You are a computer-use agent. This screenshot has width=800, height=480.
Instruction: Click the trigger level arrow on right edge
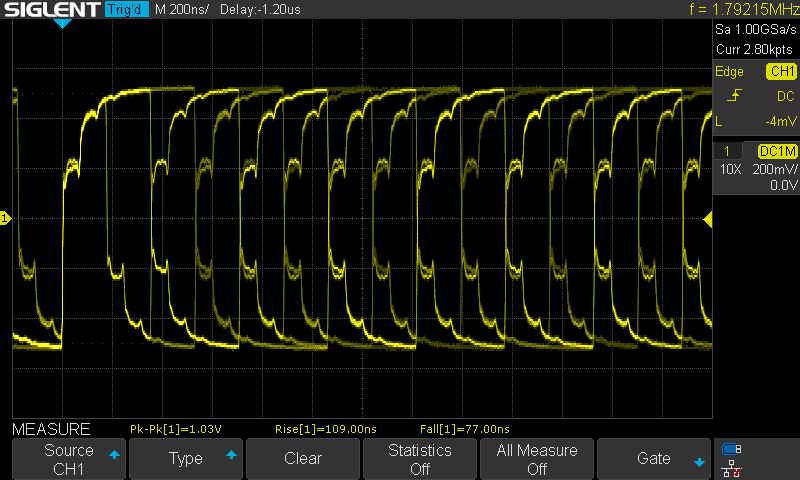(x=708, y=219)
